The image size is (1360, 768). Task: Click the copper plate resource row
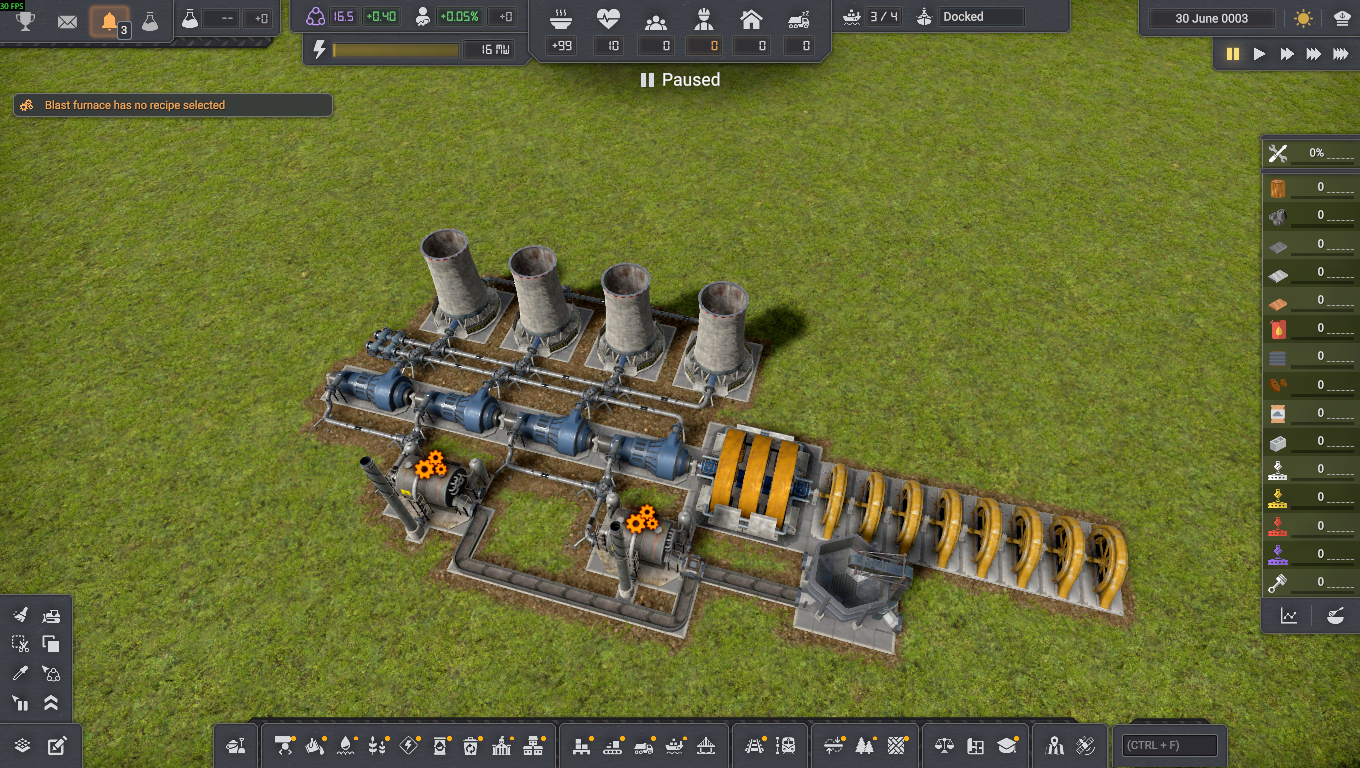coord(1311,300)
